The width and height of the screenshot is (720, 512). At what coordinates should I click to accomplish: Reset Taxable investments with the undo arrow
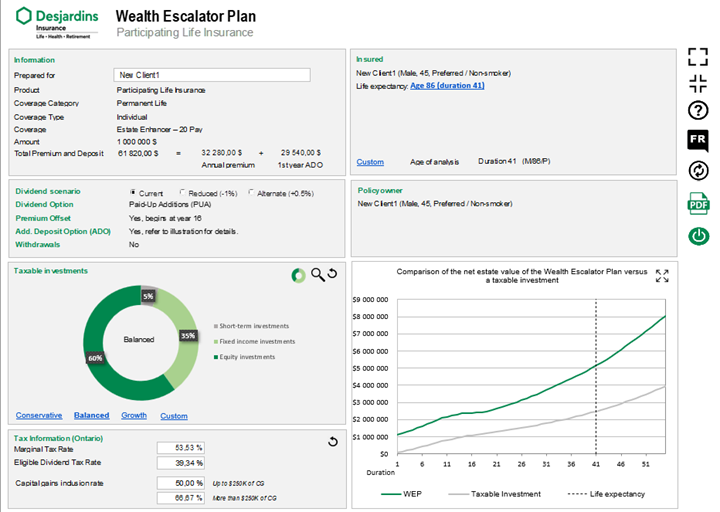point(332,274)
